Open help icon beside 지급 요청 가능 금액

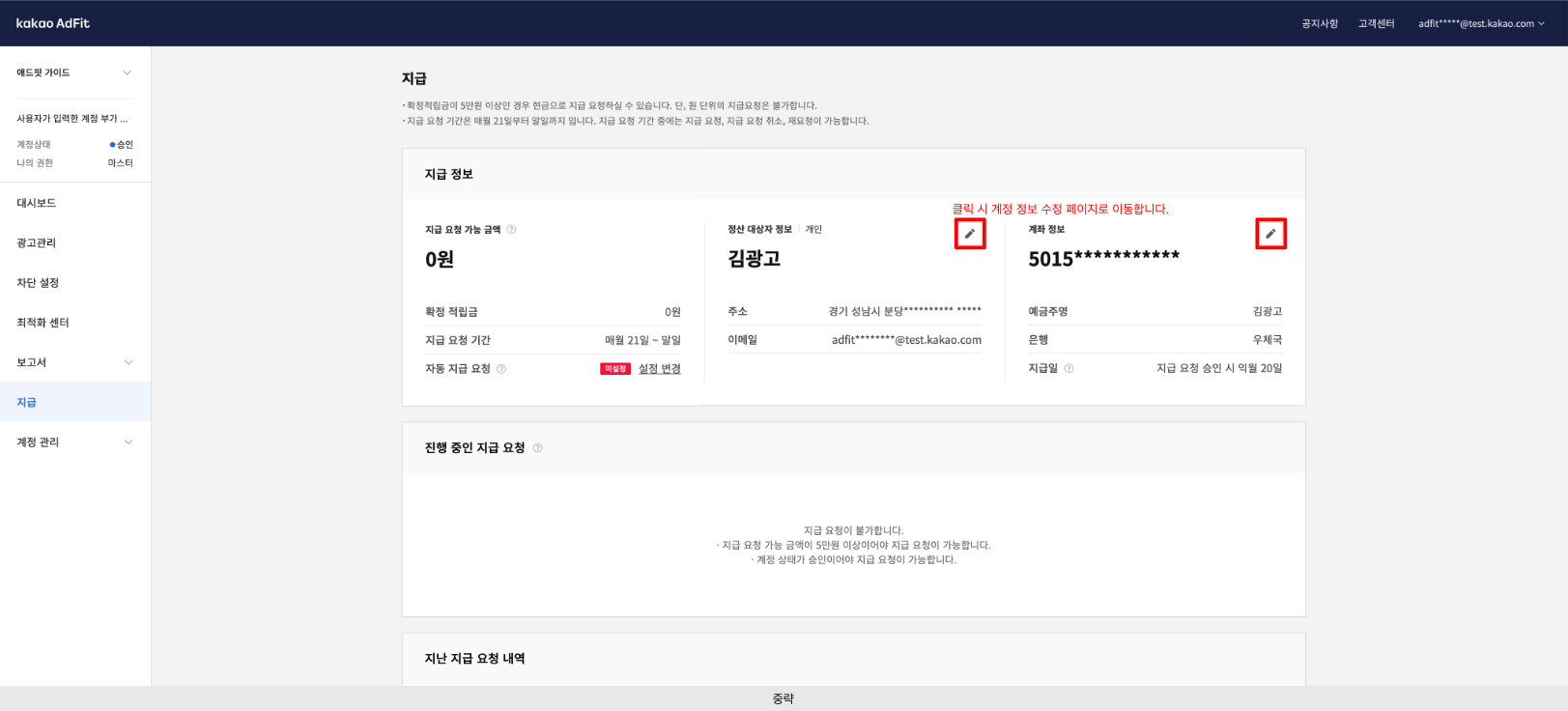pos(511,230)
